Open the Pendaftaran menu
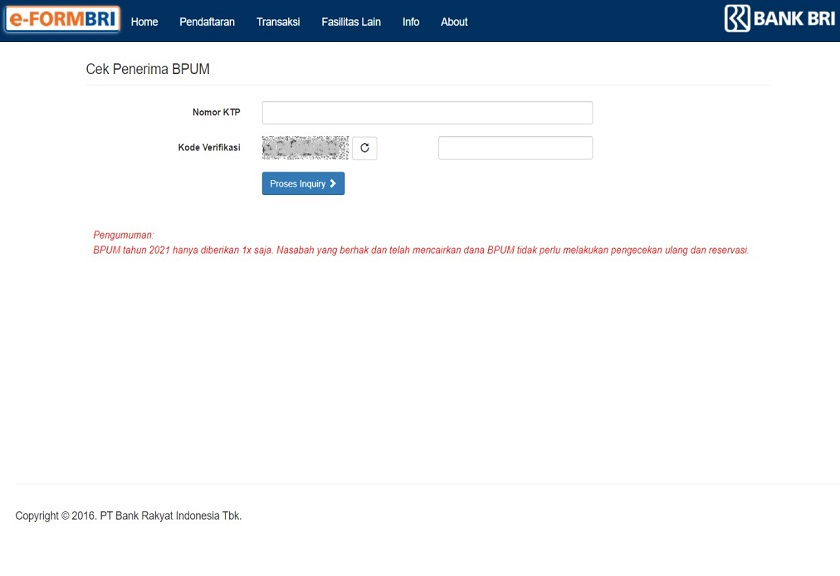The width and height of the screenshot is (840, 576). coord(207,22)
